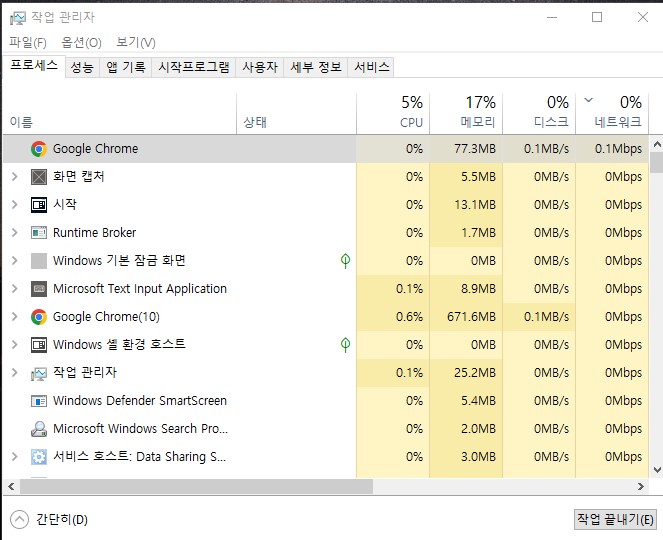Switch to the 성능 tab

coord(82,67)
